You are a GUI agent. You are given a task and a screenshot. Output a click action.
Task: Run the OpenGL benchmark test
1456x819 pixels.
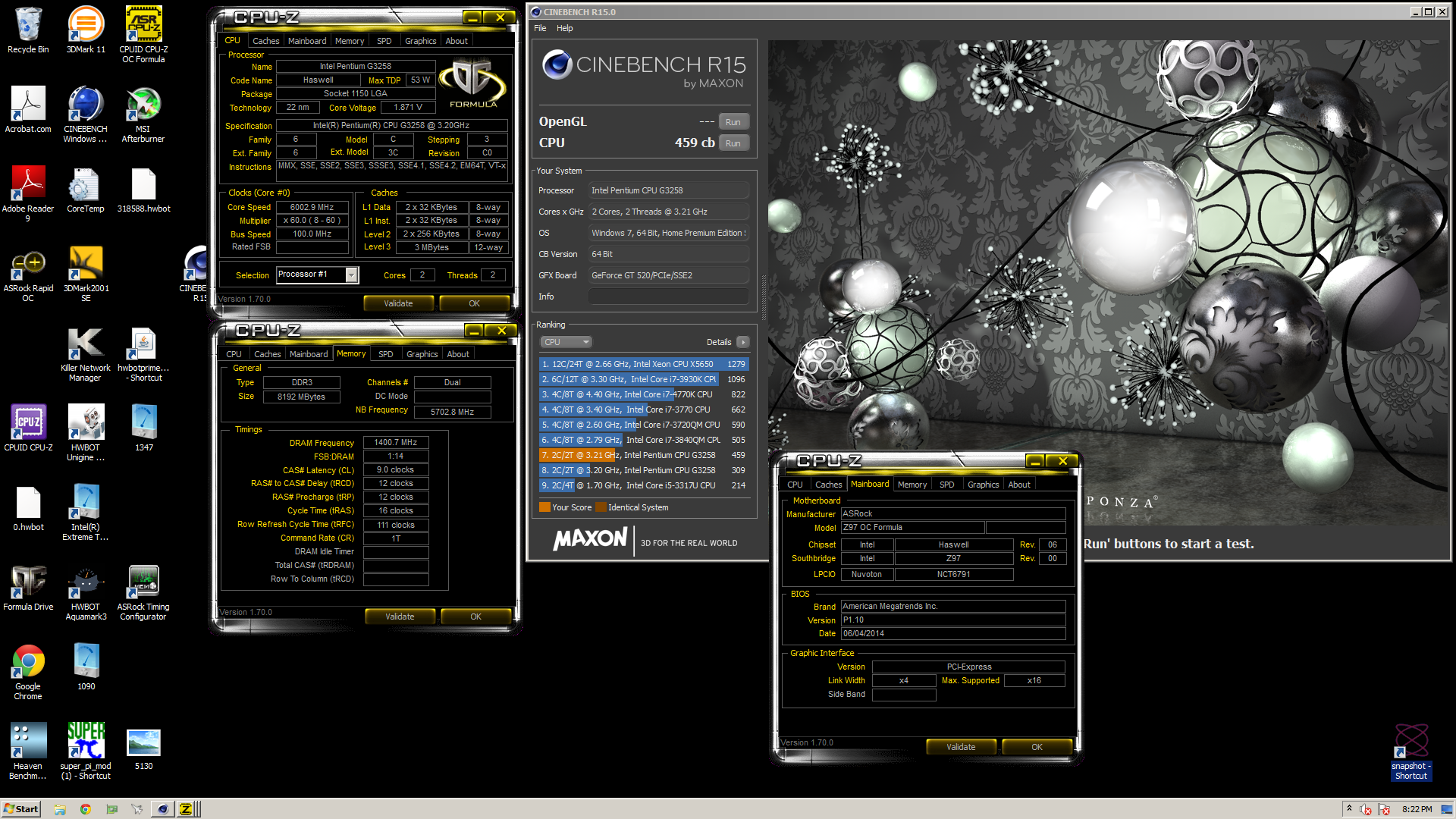(x=733, y=122)
